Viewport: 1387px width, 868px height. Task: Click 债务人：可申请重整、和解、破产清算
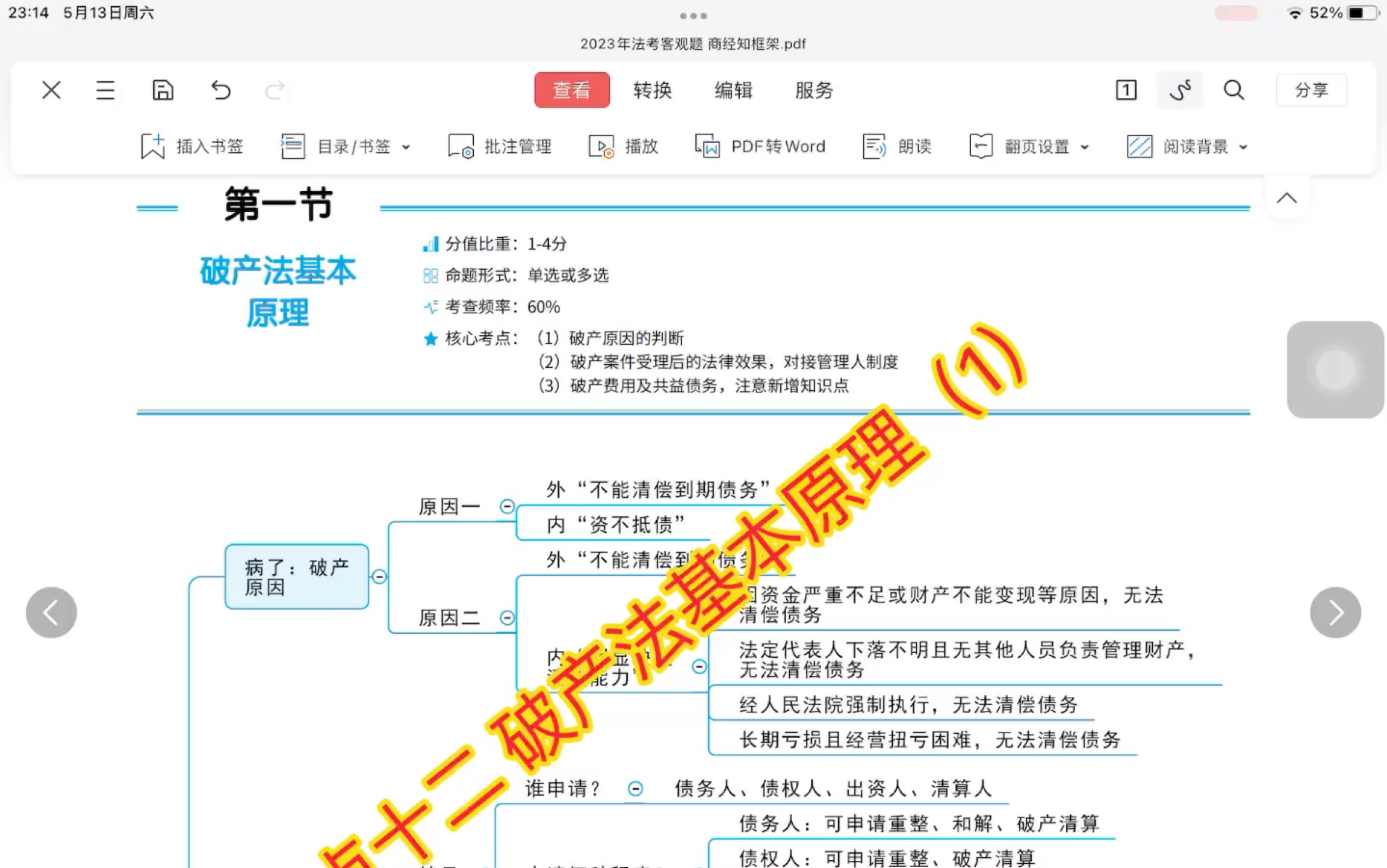point(919,823)
